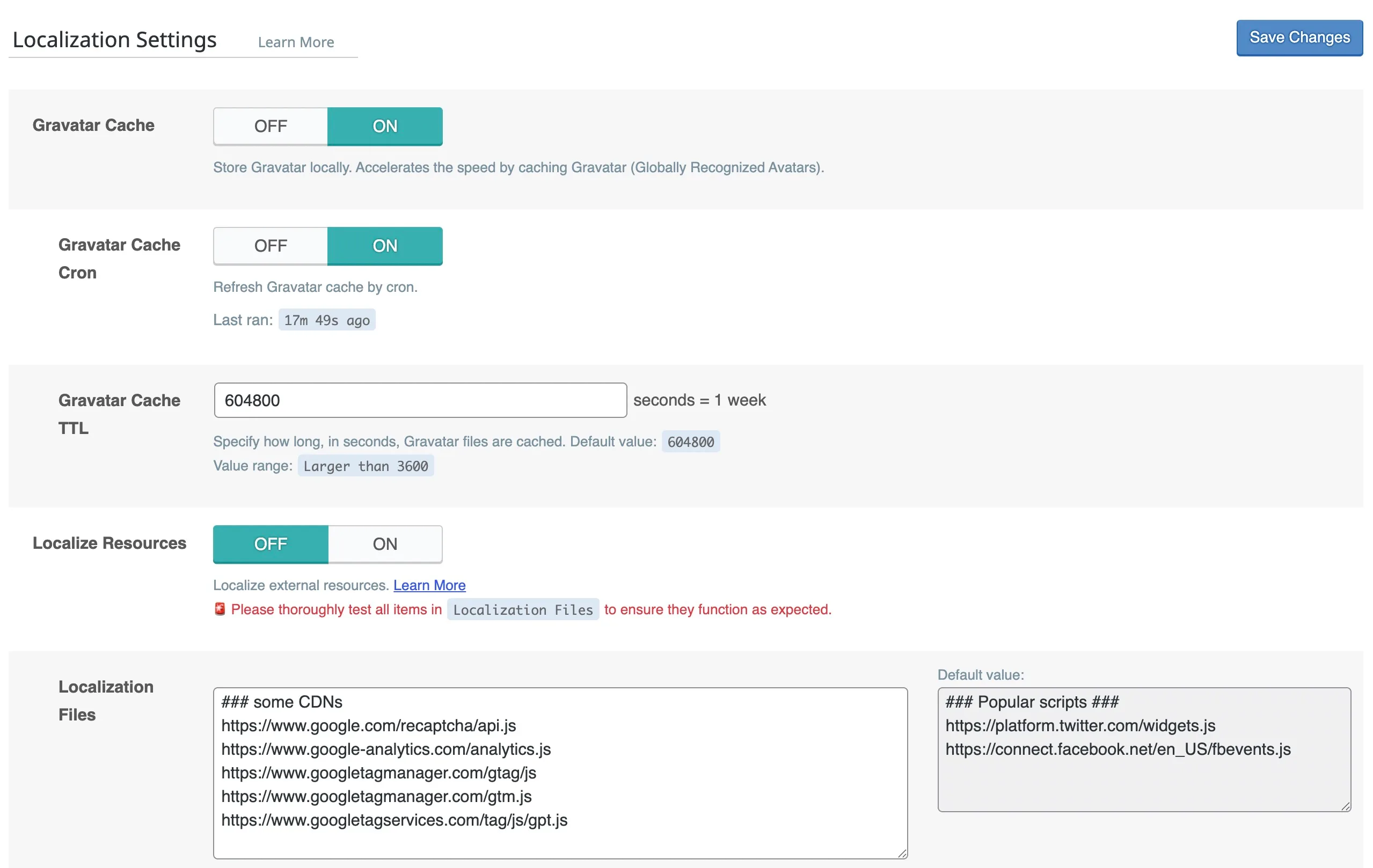Turn Gravatar Cache OFF

click(x=271, y=126)
